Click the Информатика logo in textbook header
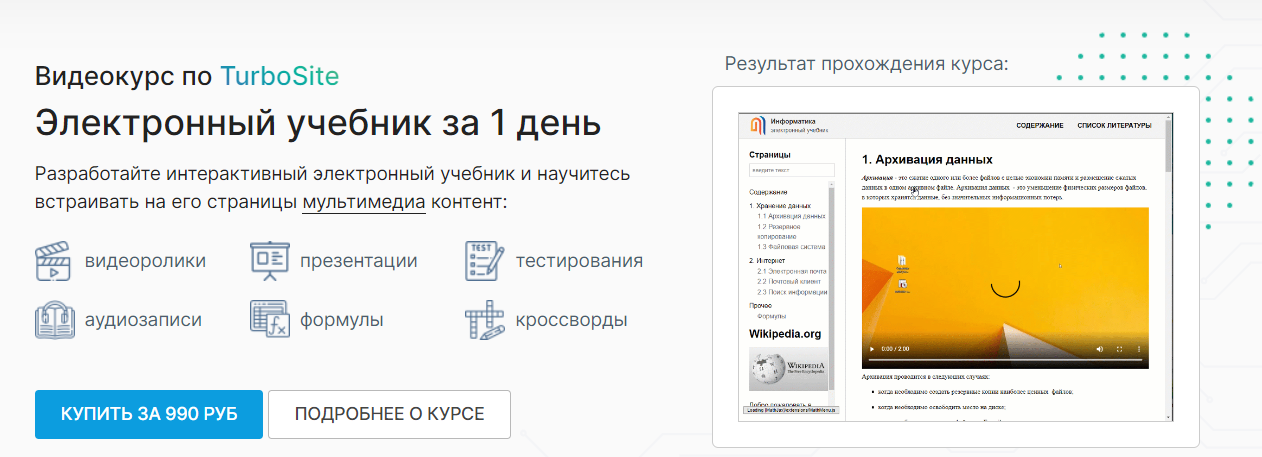 click(x=759, y=126)
